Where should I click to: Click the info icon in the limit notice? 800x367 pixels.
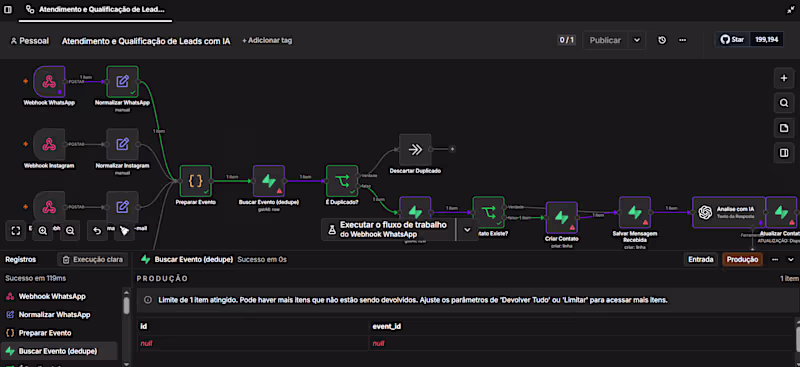(x=147, y=300)
